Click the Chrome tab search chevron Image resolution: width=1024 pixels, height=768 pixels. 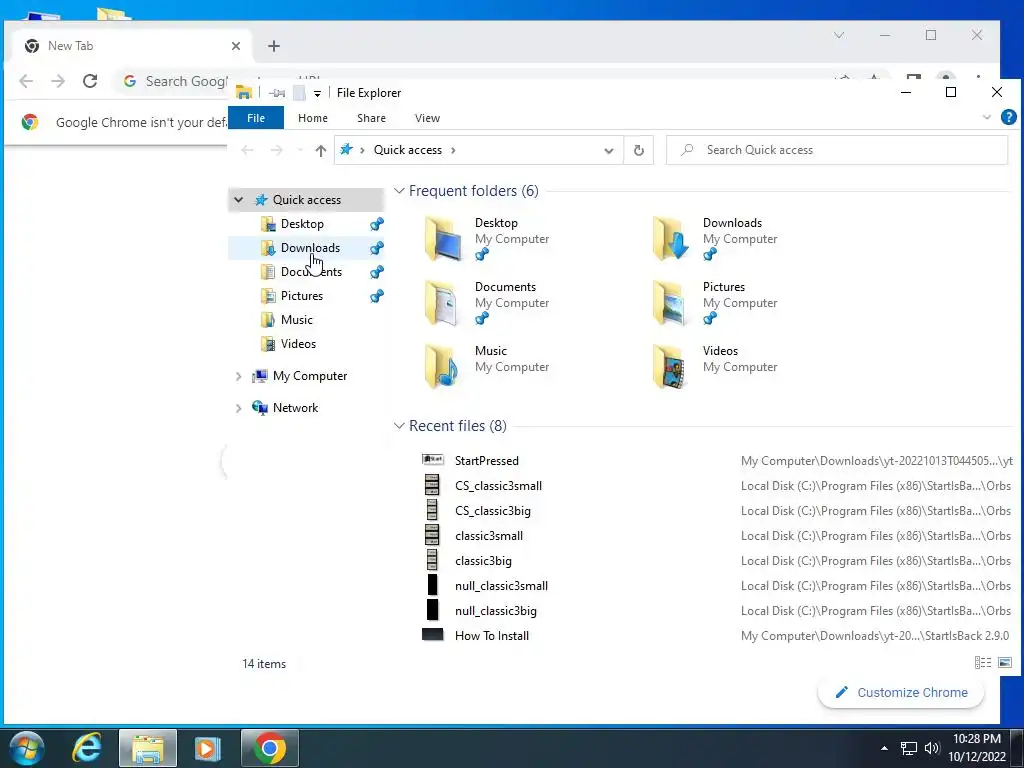839,35
